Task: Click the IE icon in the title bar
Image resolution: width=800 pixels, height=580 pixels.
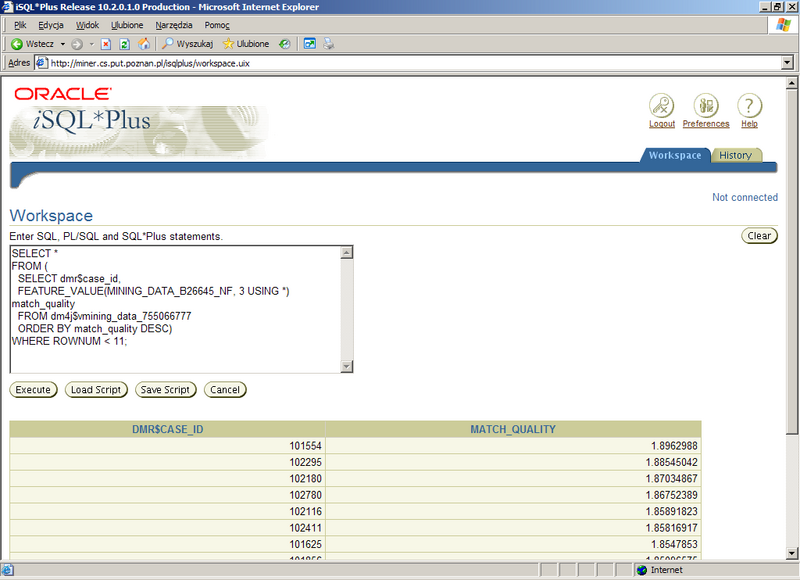Action: (x=7, y=7)
